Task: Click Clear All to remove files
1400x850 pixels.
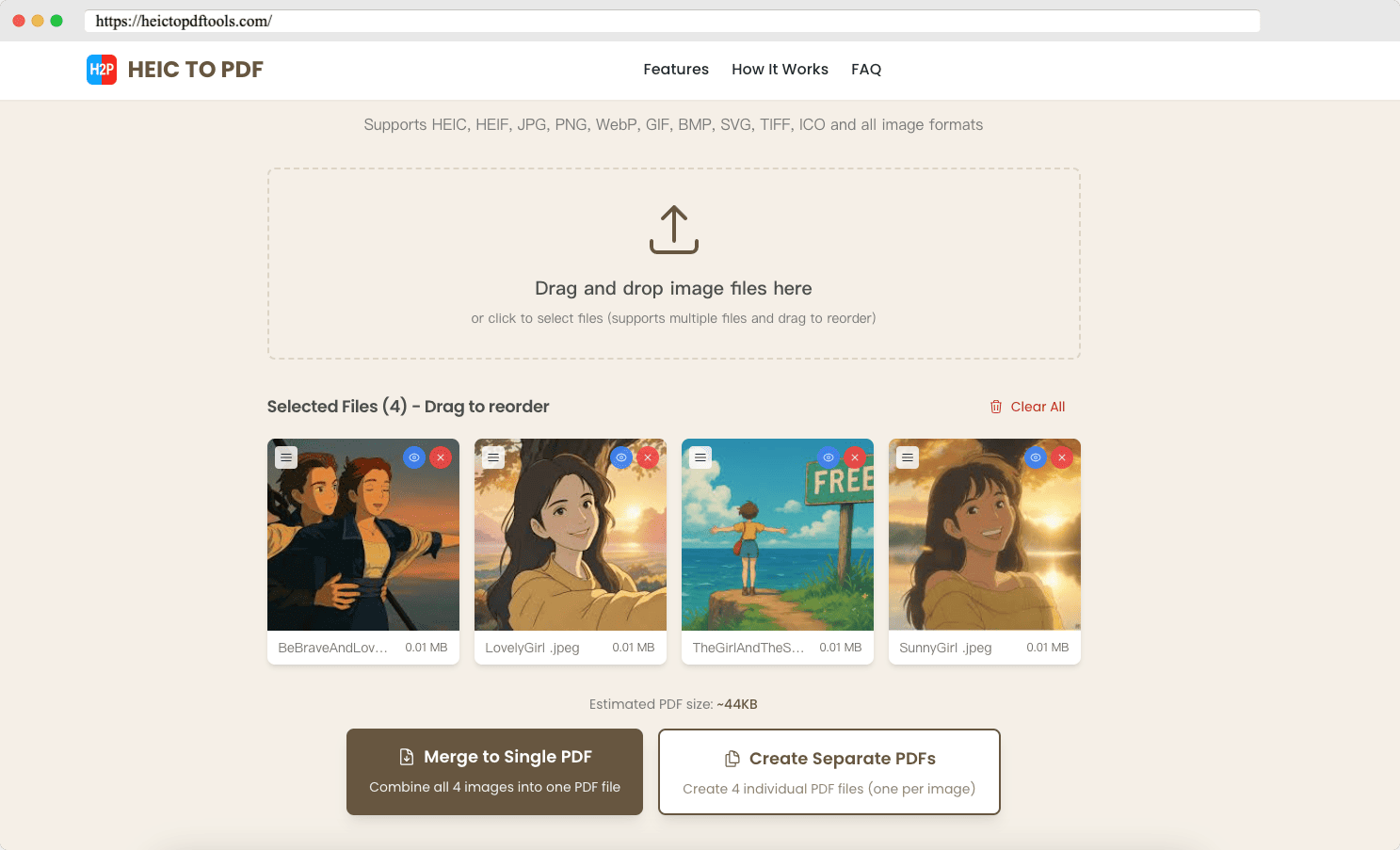Action: point(1027,407)
